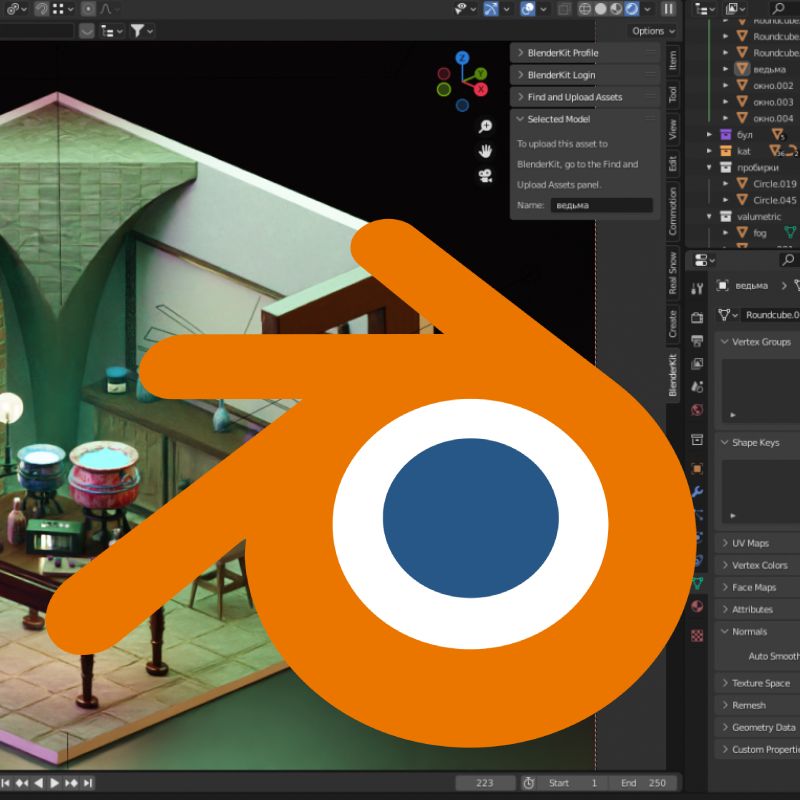
Task: Click the hand move-view icon in viewport
Action: (485, 152)
